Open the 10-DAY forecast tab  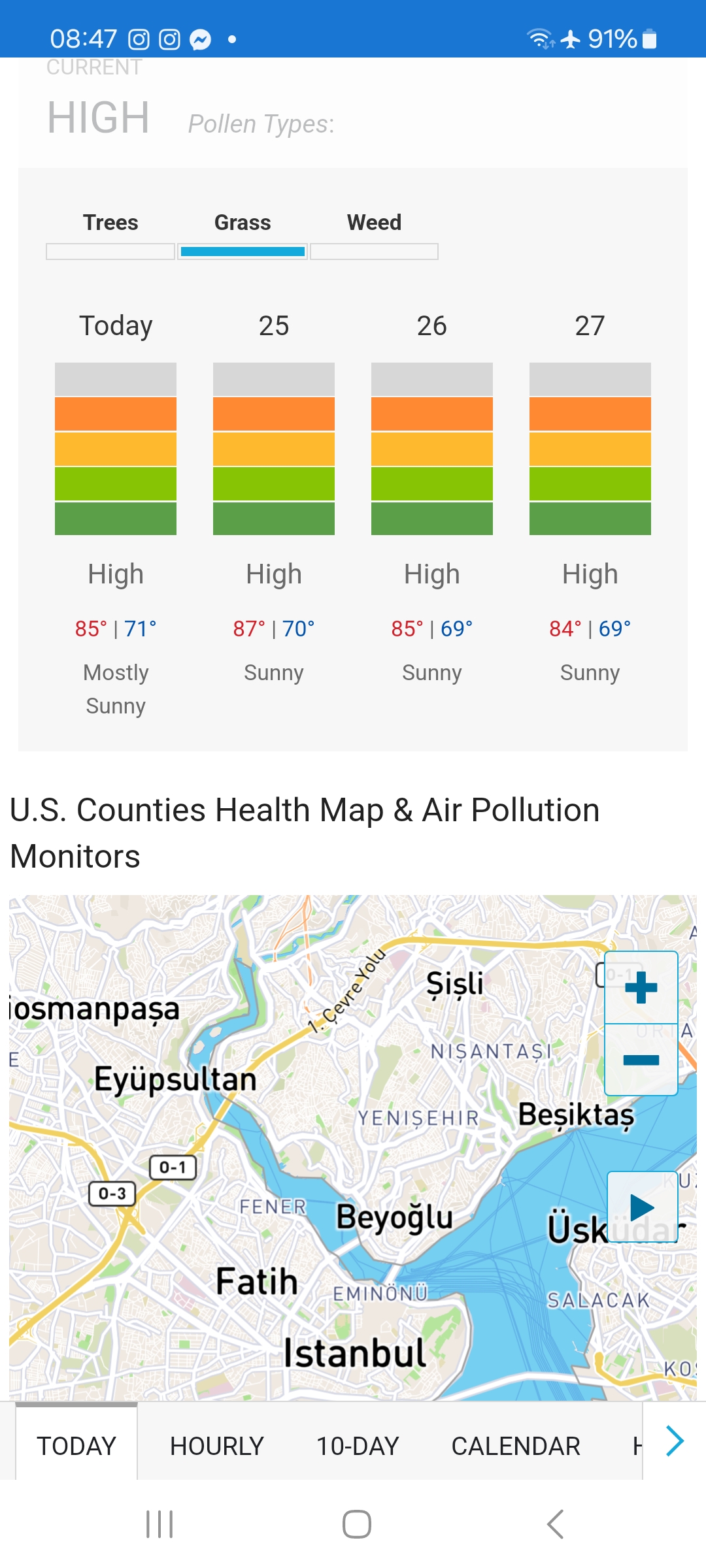point(358,1446)
